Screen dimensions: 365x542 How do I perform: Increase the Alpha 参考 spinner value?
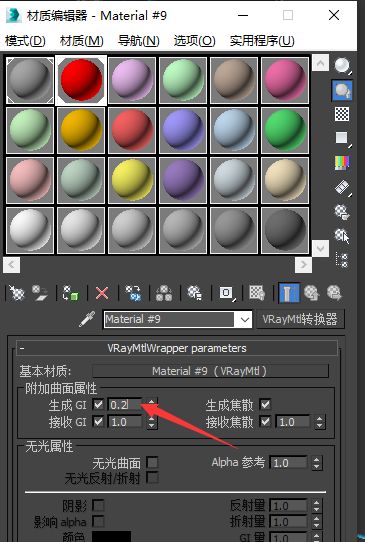317,459
